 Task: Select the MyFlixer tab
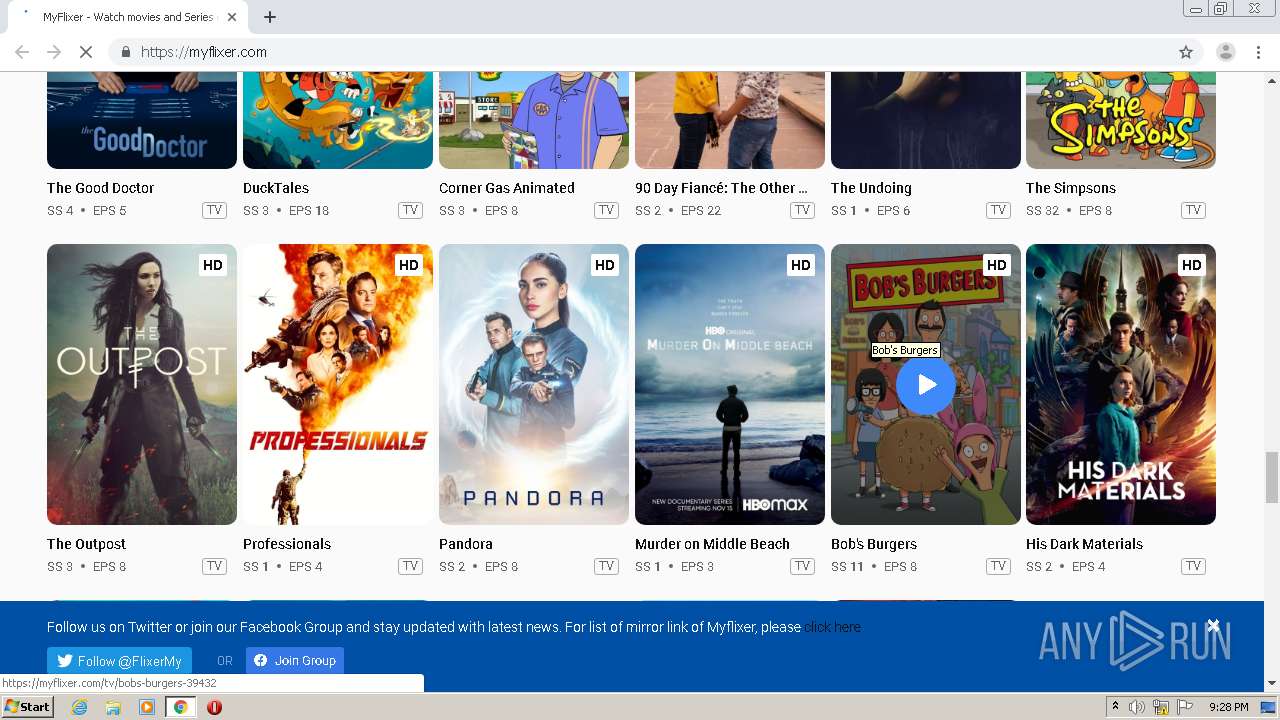click(x=128, y=17)
